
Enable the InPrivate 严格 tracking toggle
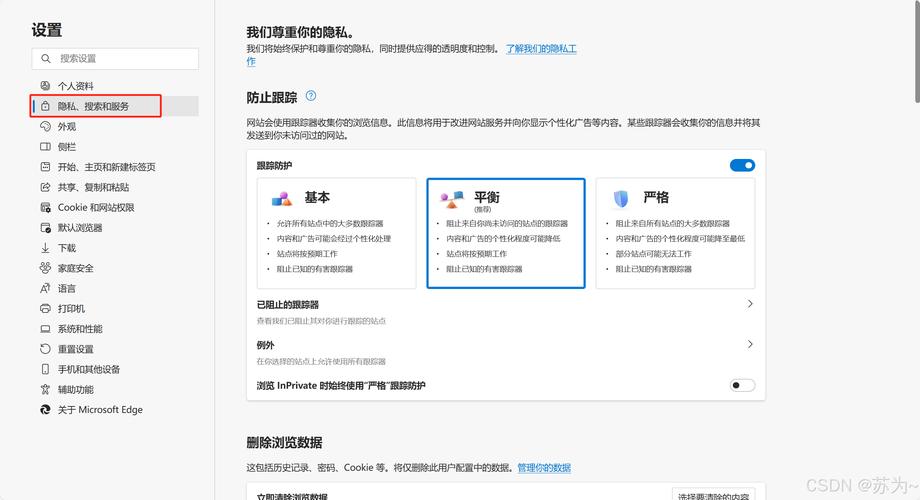[742, 385]
